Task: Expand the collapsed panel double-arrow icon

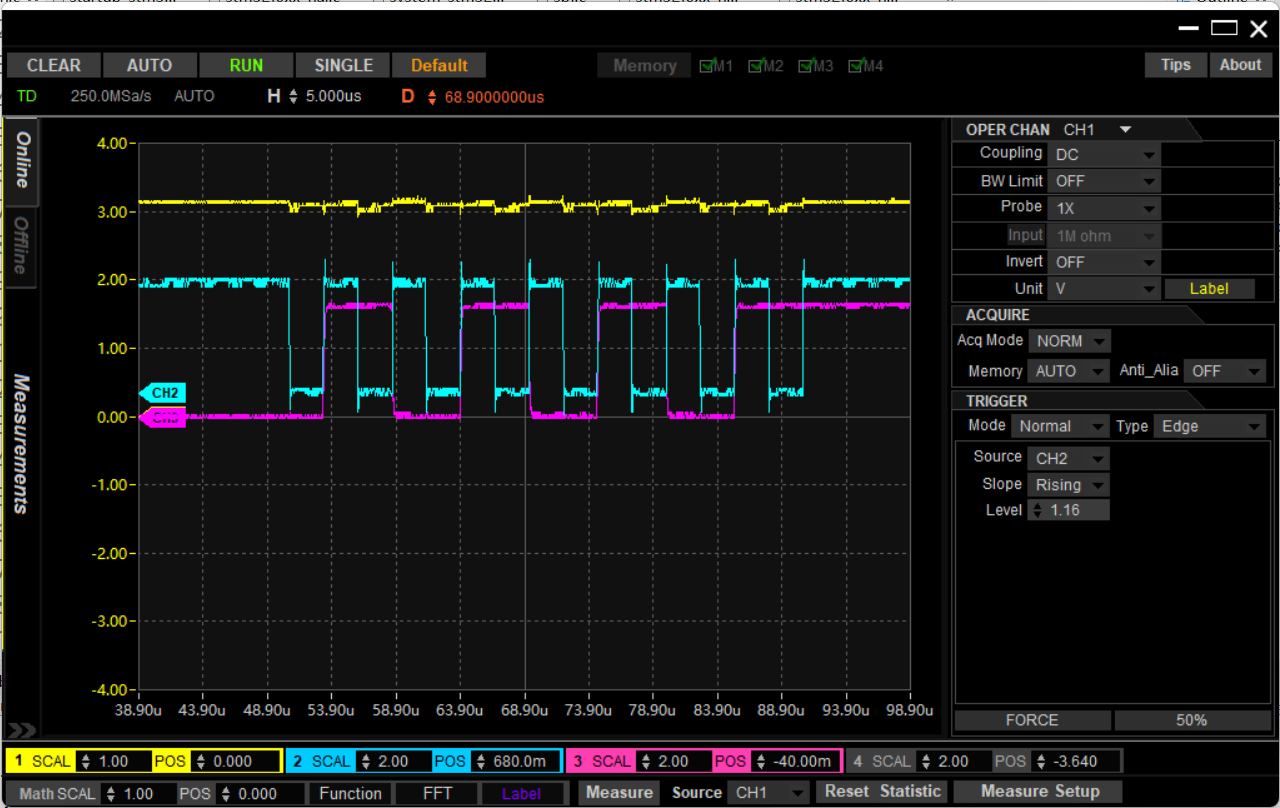Action: [x=20, y=730]
